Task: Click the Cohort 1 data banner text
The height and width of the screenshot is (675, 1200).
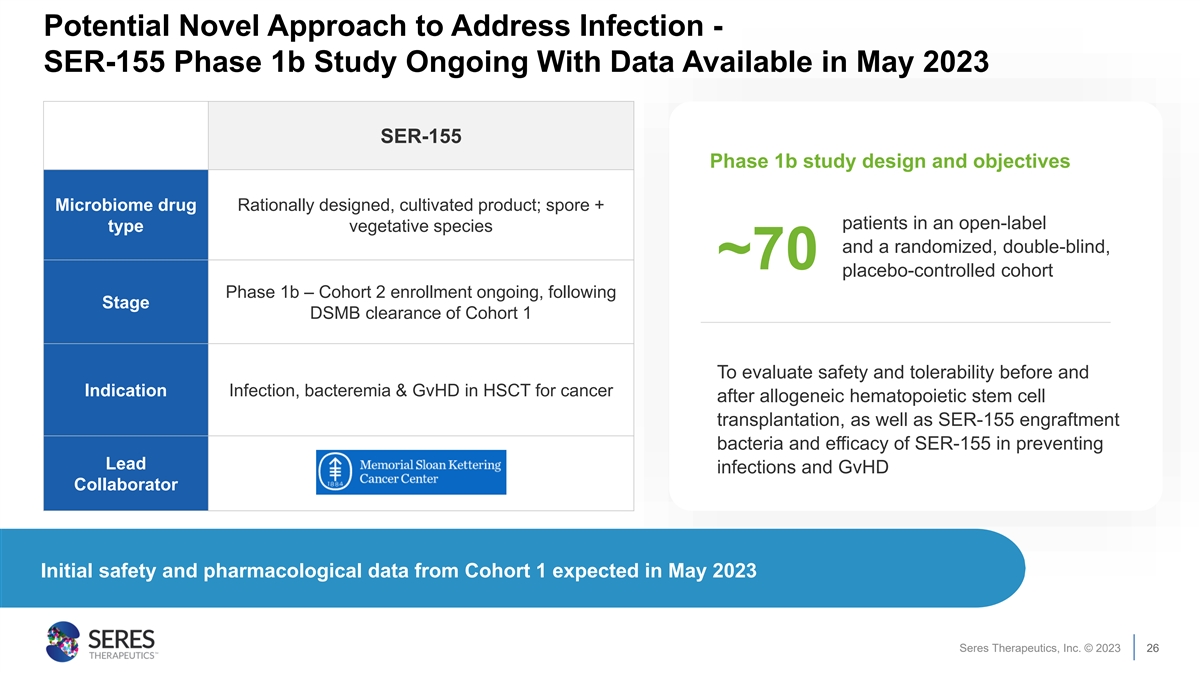Action: coord(398,571)
